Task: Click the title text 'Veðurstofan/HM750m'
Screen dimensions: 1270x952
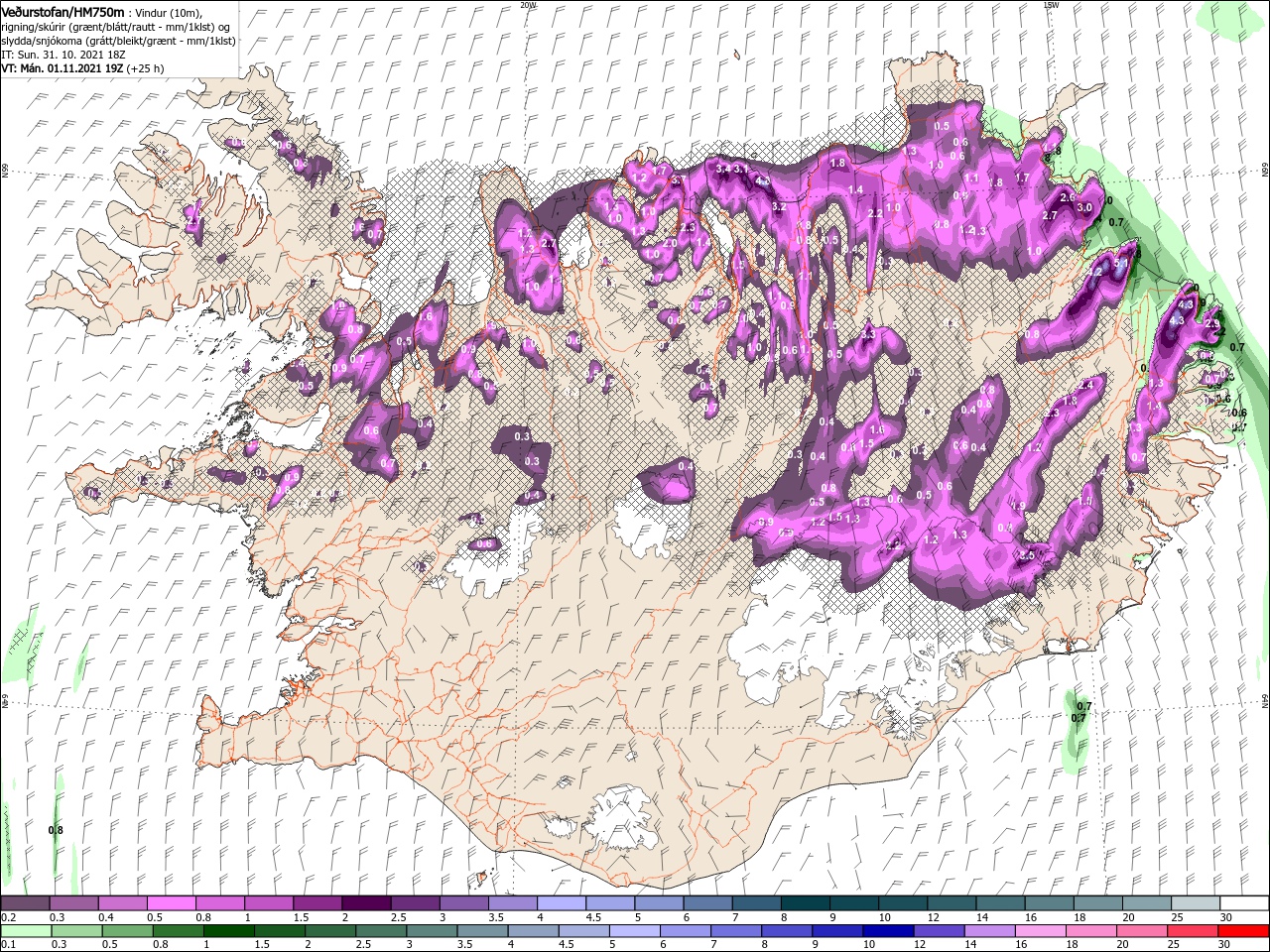Action: 62,11
